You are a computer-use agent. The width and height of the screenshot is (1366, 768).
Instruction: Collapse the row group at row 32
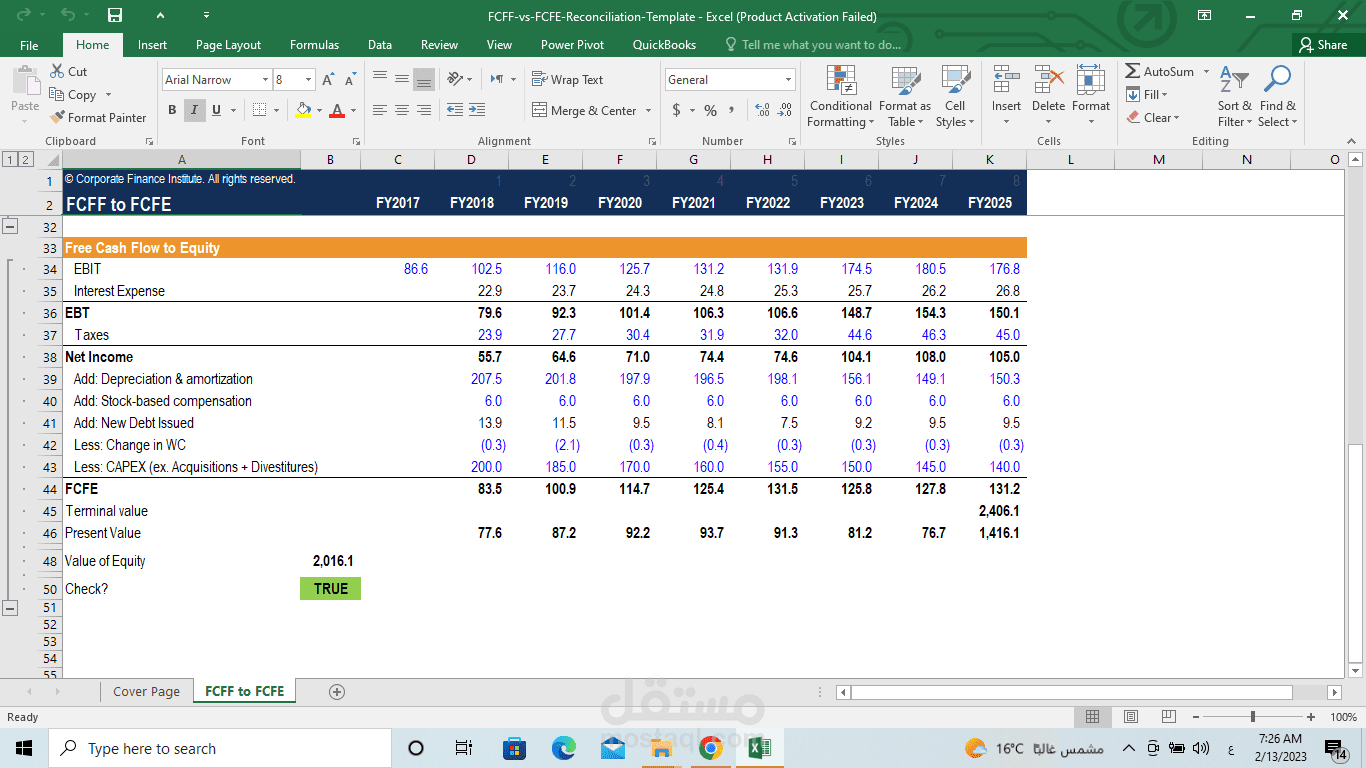tap(10, 227)
